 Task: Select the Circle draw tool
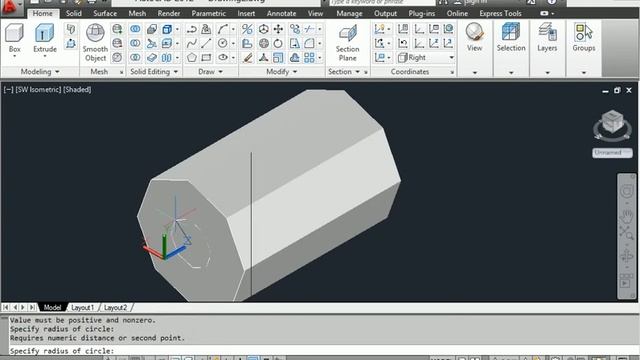tap(222, 43)
